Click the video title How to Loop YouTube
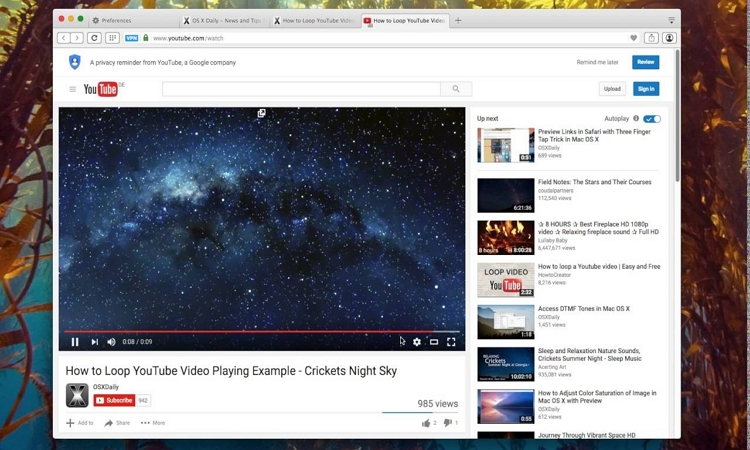Screen dimensions: 750x450 pyautogui.click(x=231, y=371)
